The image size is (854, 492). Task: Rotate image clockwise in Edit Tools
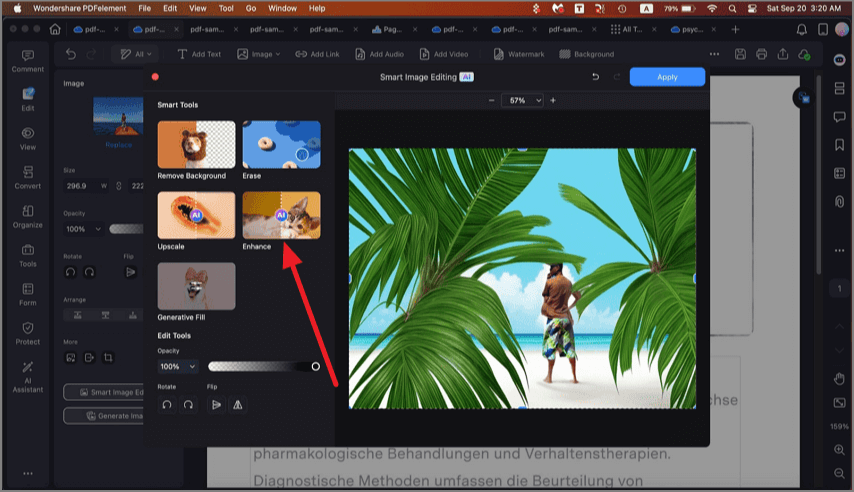point(188,405)
